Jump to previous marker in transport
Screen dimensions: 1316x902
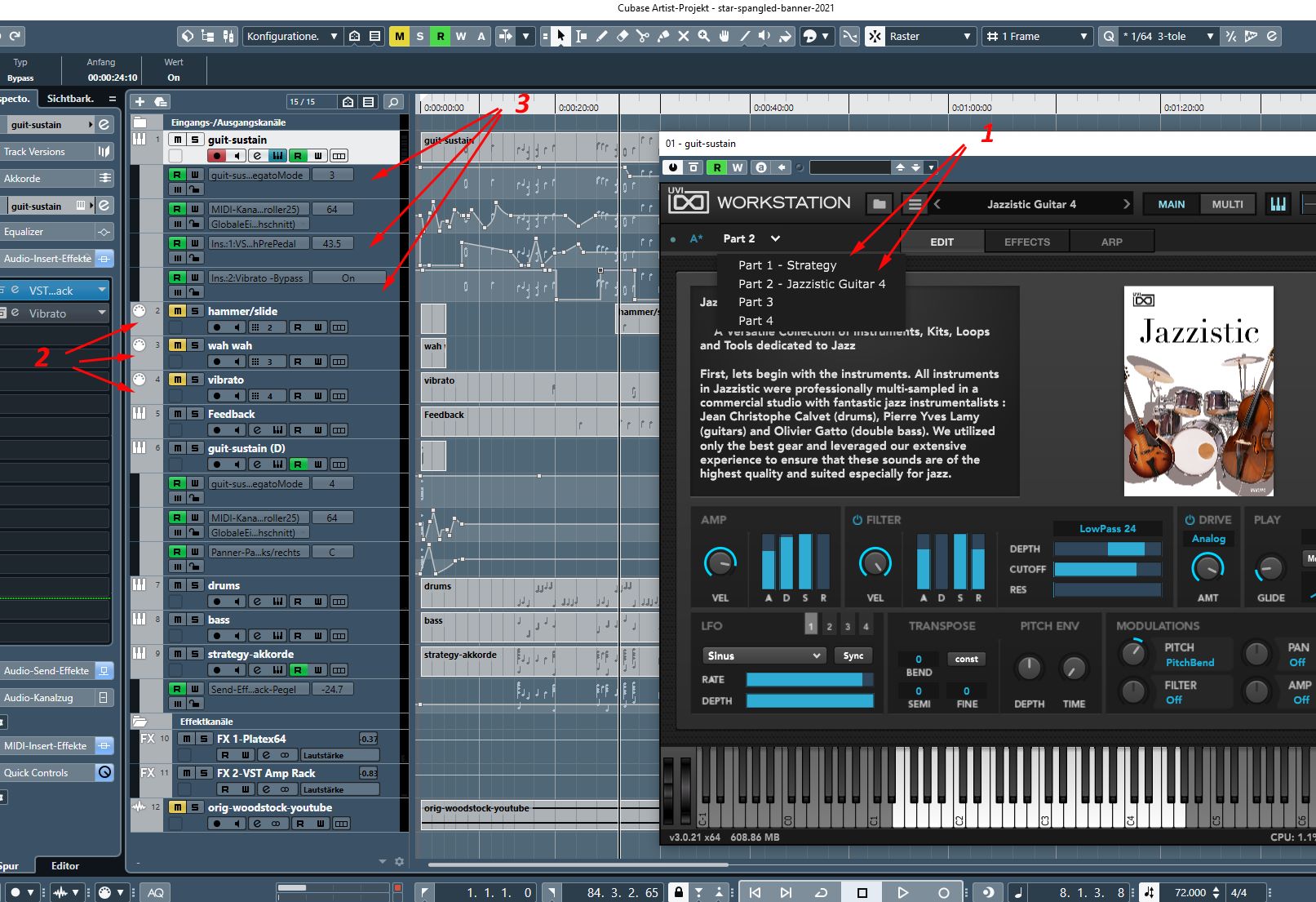point(755,892)
